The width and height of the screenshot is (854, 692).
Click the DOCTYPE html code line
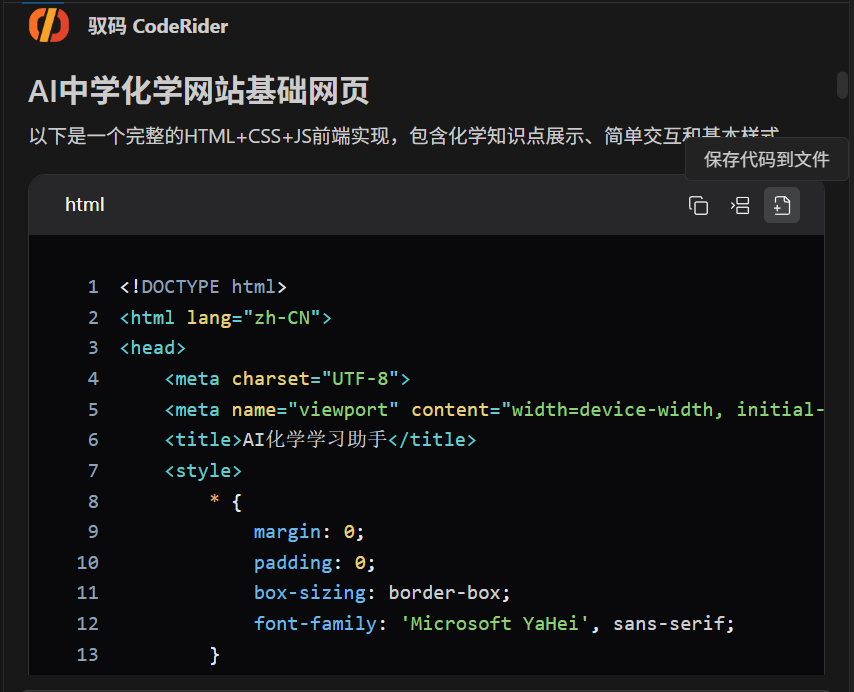[x=203, y=287]
